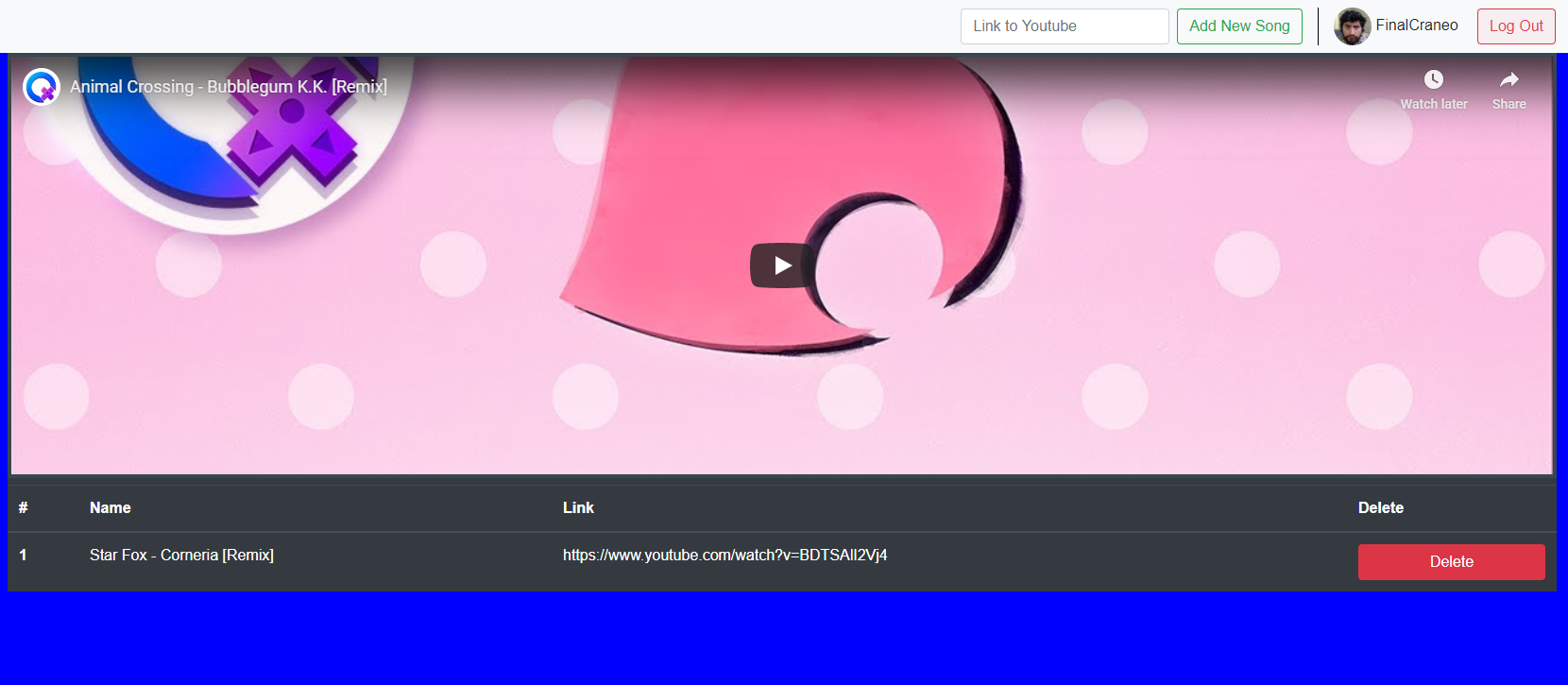The width and height of the screenshot is (1568, 685).
Task: Click the Name column header
Action: tap(111, 508)
